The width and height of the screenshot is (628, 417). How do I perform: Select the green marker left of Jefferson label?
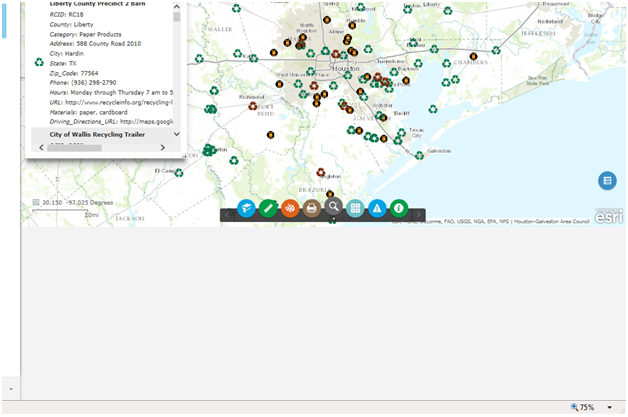click(x=496, y=50)
